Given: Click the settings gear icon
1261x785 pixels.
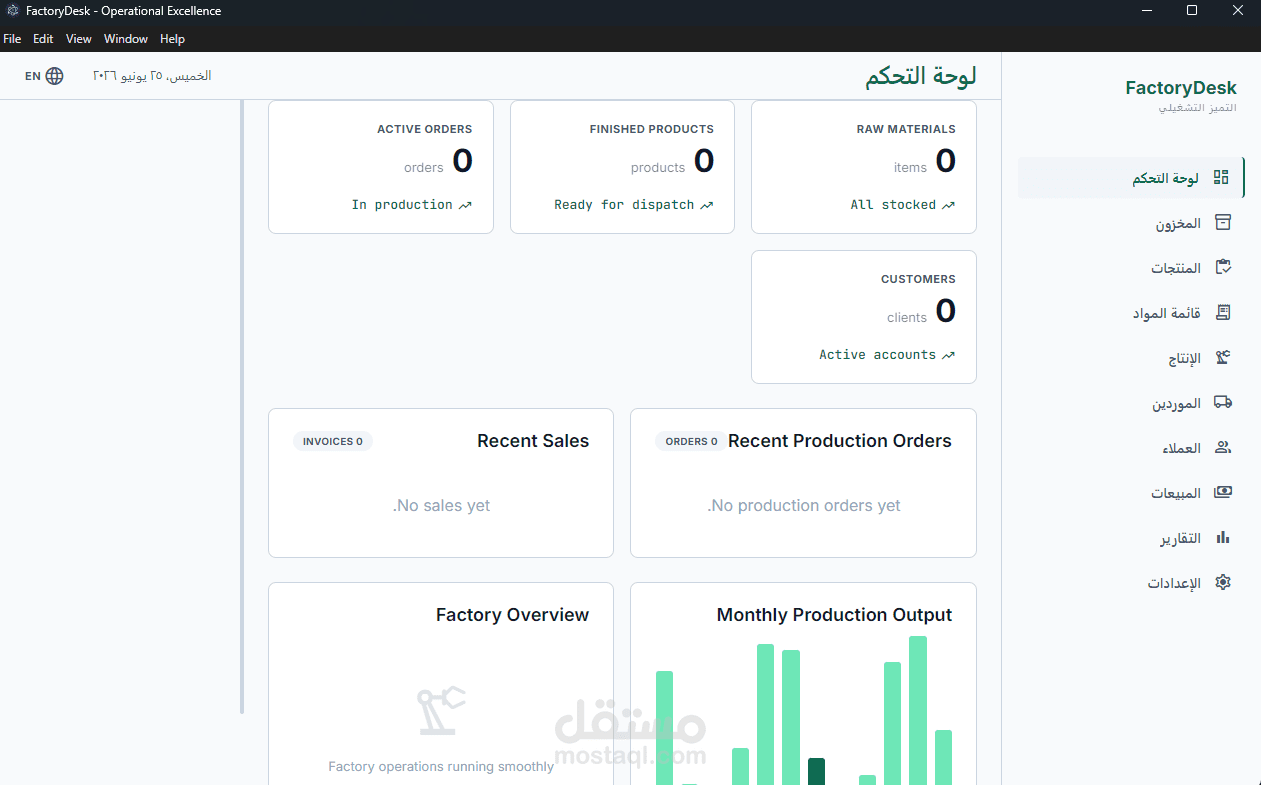Looking at the screenshot, I should pyautogui.click(x=1222, y=582).
